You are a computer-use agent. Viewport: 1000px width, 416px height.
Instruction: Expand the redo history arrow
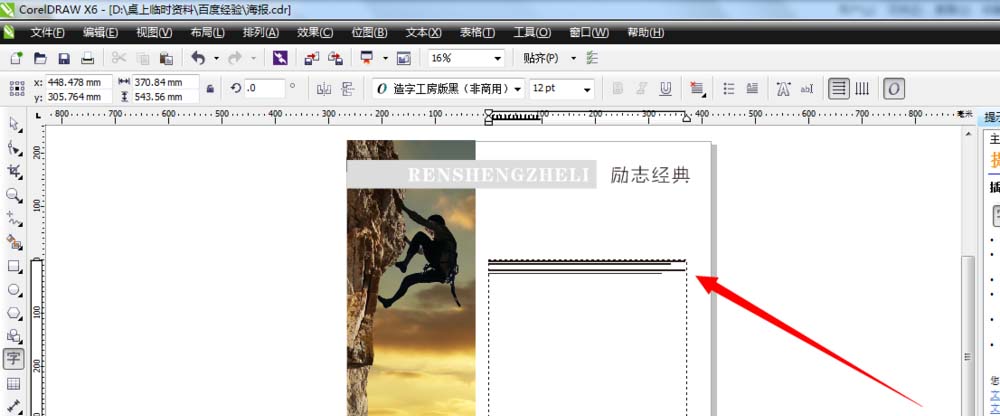(x=253, y=58)
